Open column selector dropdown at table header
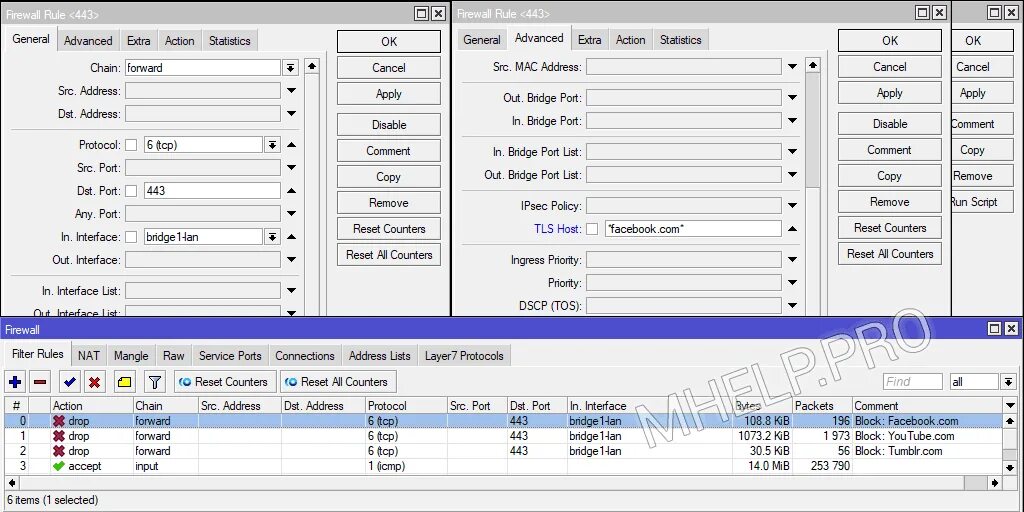This screenshot has width=1024, height=512. [1011, 406]
